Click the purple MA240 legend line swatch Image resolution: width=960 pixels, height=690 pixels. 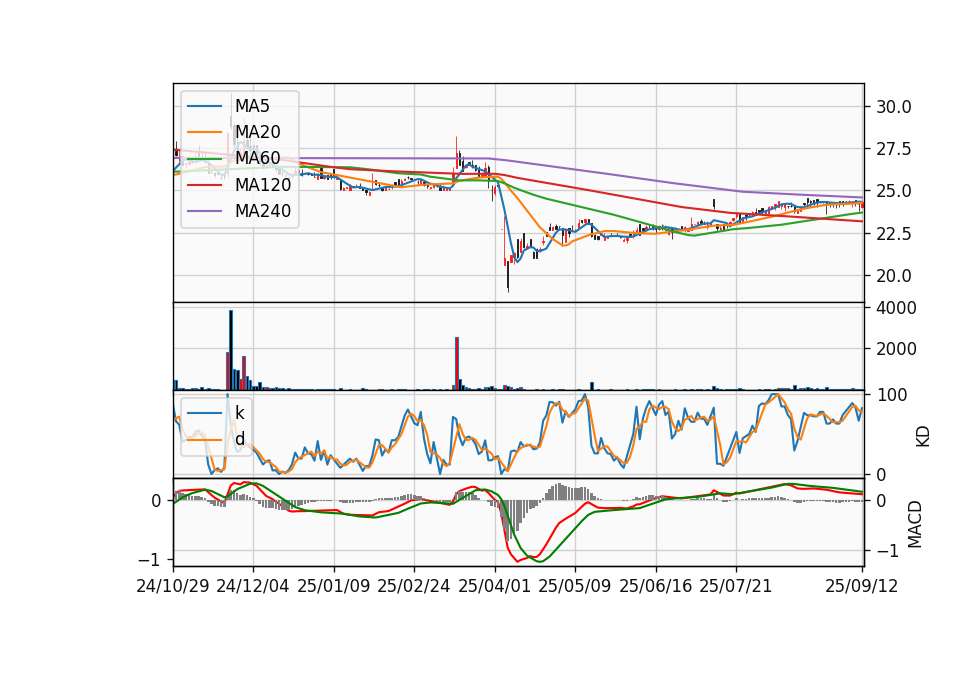204,211
